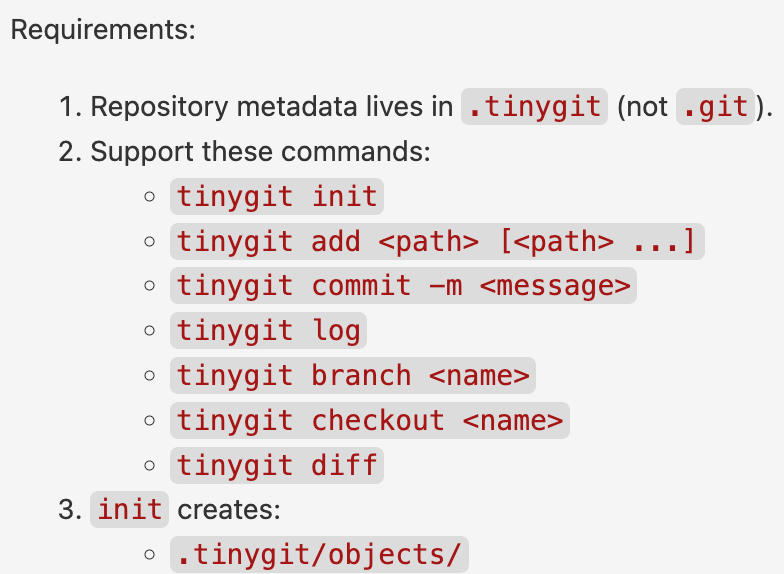Click the "tinygit branch <name>" command snippet

(x=353, y=376)
